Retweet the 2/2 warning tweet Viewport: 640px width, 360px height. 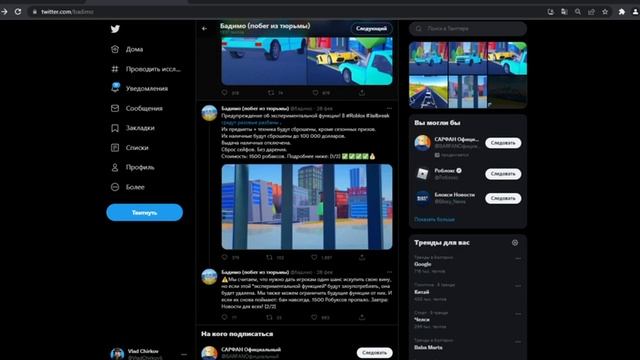(x=269, y=317)
